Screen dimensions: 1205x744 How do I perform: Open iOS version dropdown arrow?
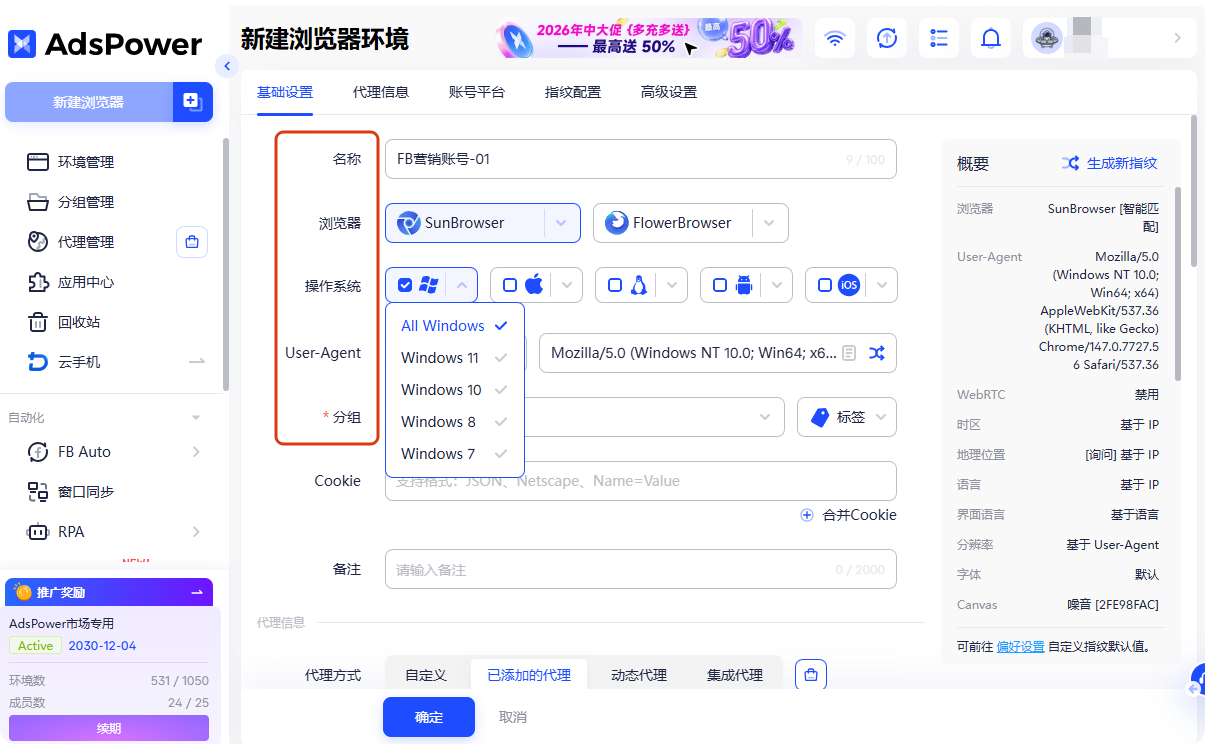pos(882,285)
